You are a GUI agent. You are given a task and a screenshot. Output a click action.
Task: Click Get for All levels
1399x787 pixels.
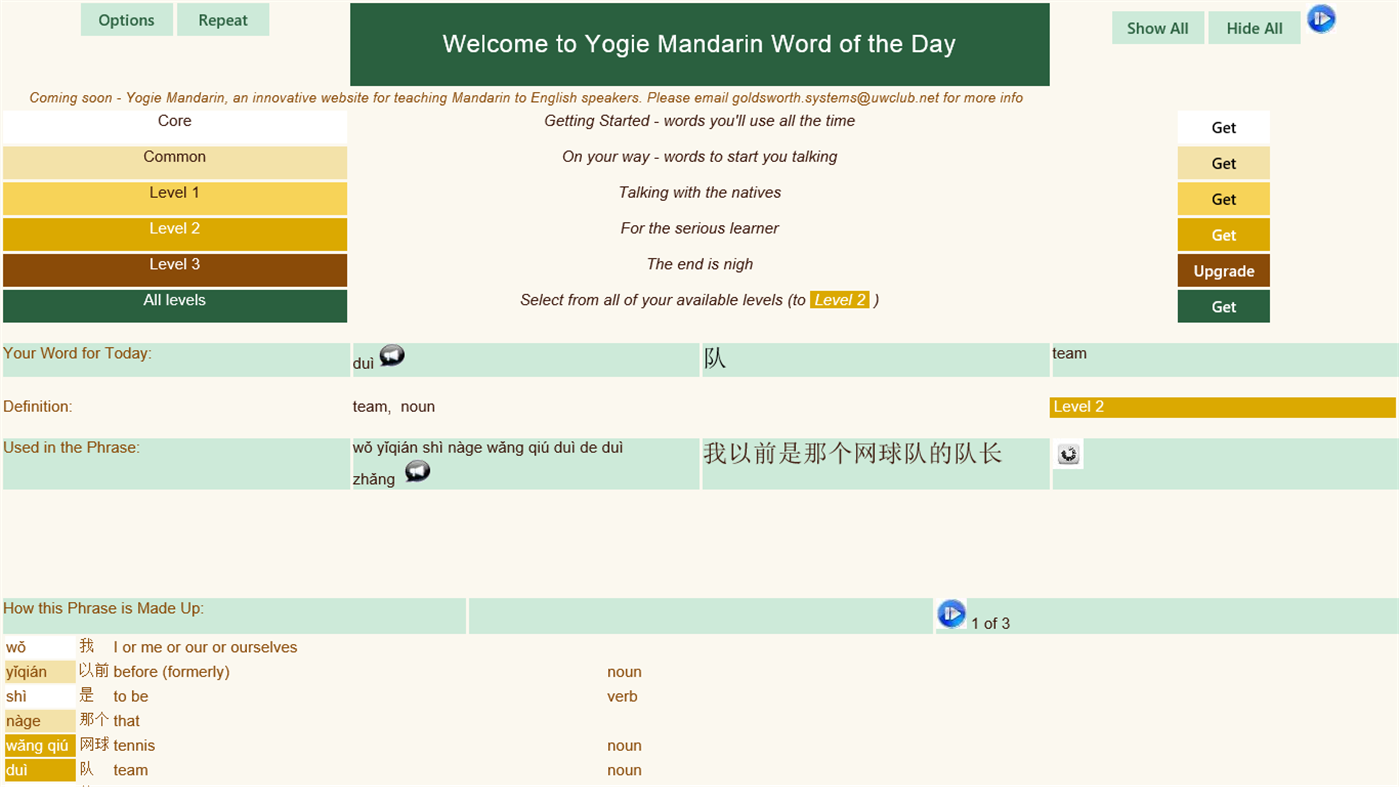click(x=1223, y=306)
